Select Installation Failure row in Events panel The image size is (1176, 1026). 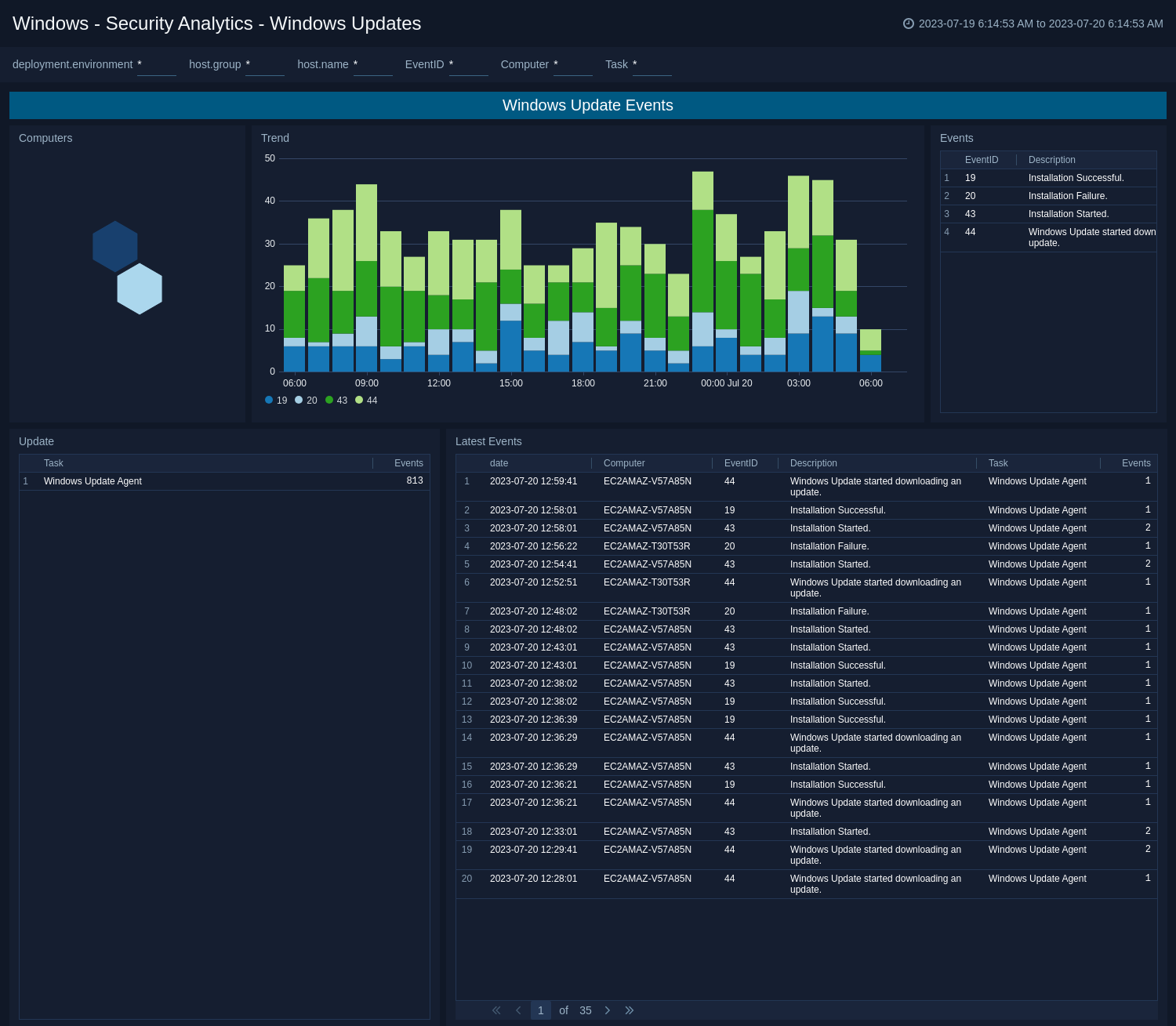[1048, 196]
